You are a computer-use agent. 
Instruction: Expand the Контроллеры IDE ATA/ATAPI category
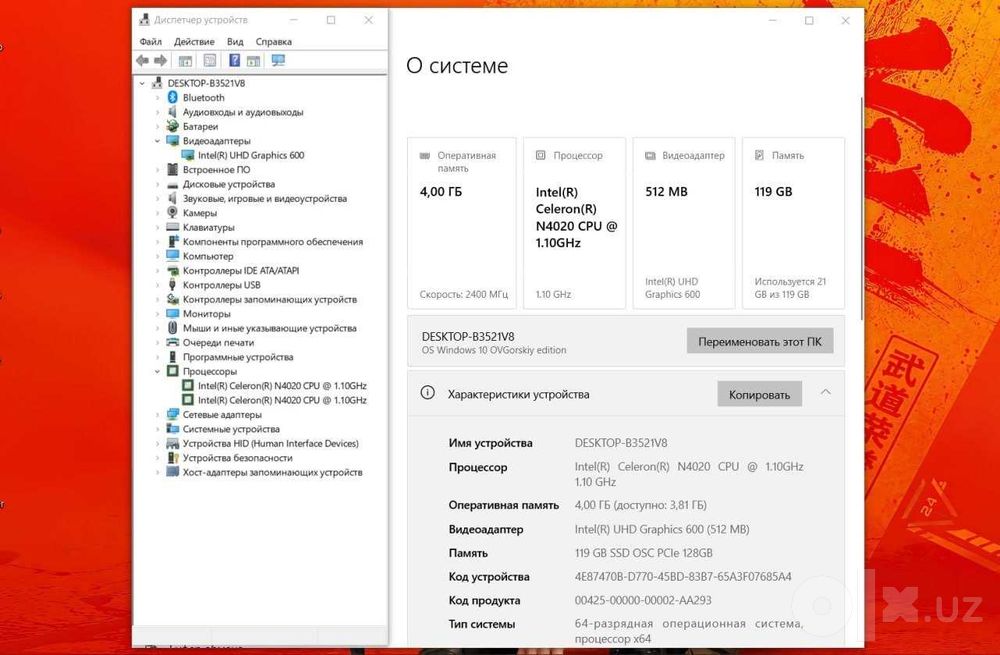tap(158, 270)
